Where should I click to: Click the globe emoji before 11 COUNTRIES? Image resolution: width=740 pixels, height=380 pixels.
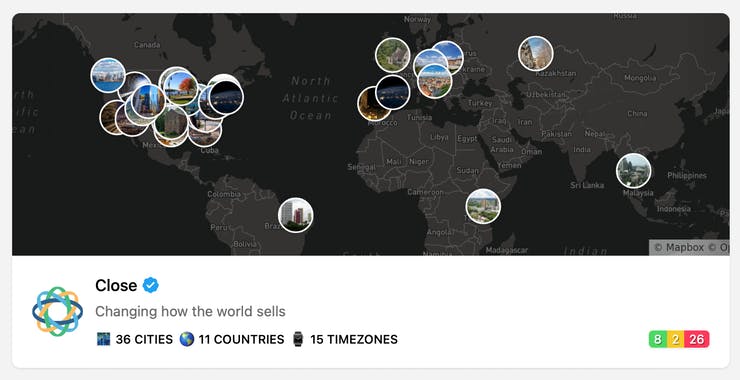pyautogui.click(x=187, y=339)
